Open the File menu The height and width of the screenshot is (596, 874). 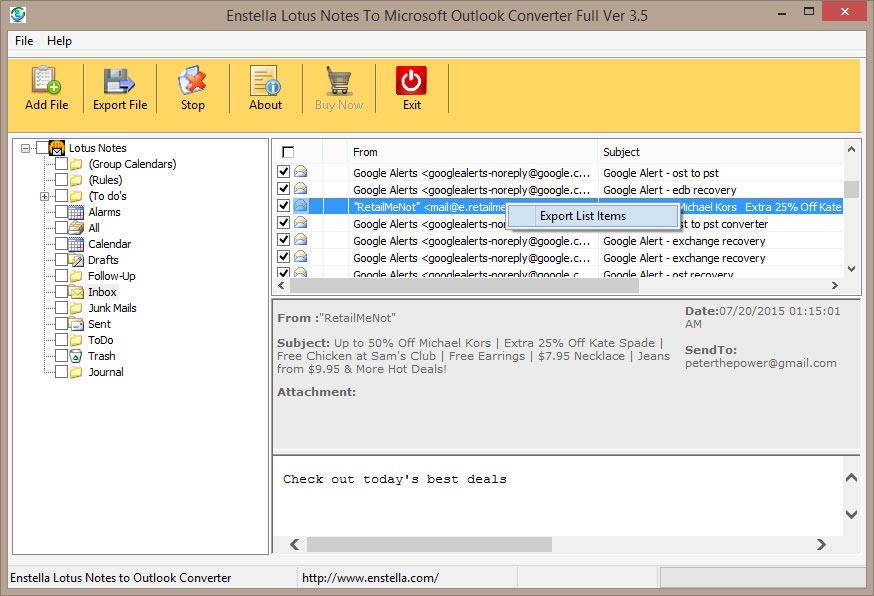pyautogui.click(x=24, y=41)
